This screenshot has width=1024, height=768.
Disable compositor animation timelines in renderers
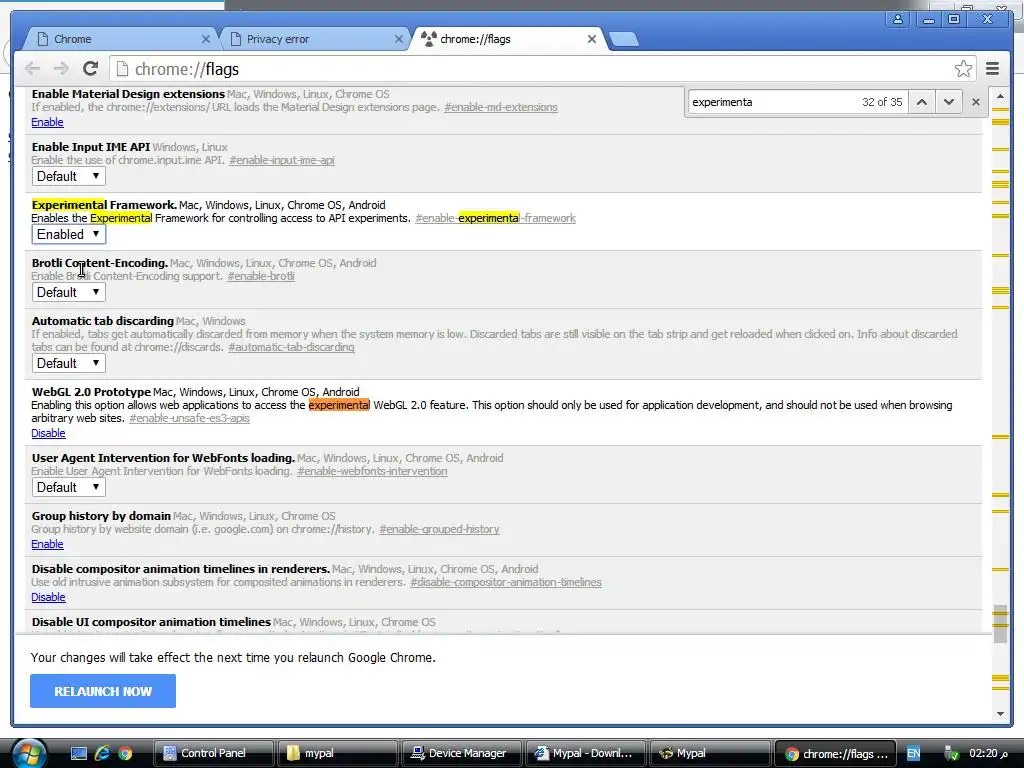[48, 597]
